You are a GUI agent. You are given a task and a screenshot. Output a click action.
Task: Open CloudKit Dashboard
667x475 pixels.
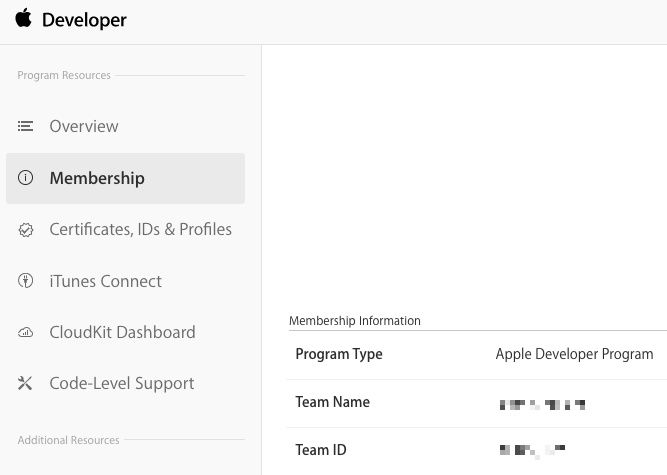(123, 332)
